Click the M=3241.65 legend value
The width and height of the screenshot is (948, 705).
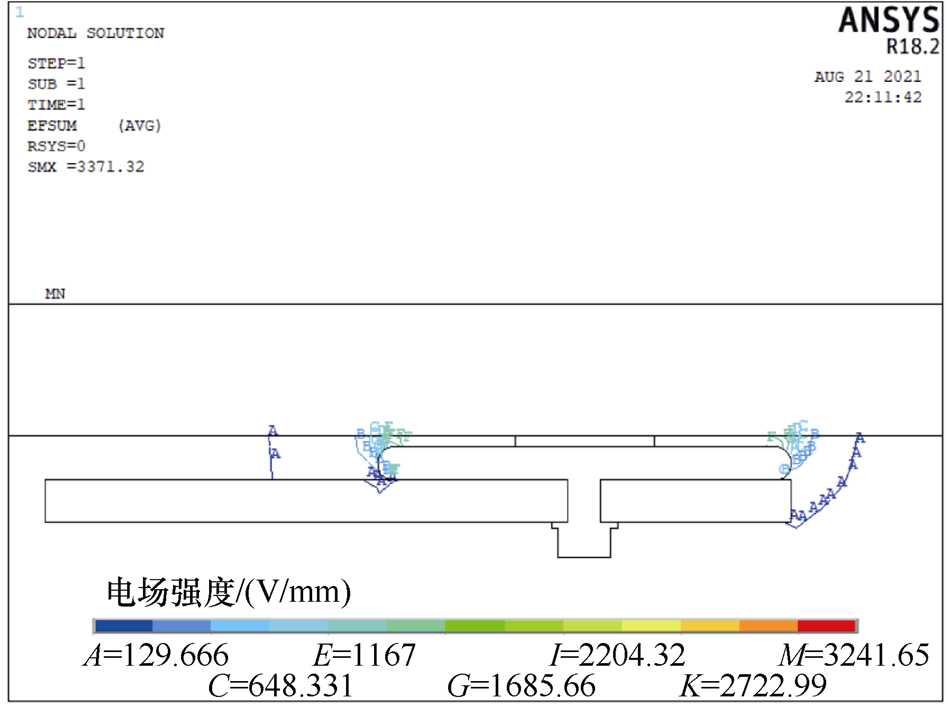point(854,655)
